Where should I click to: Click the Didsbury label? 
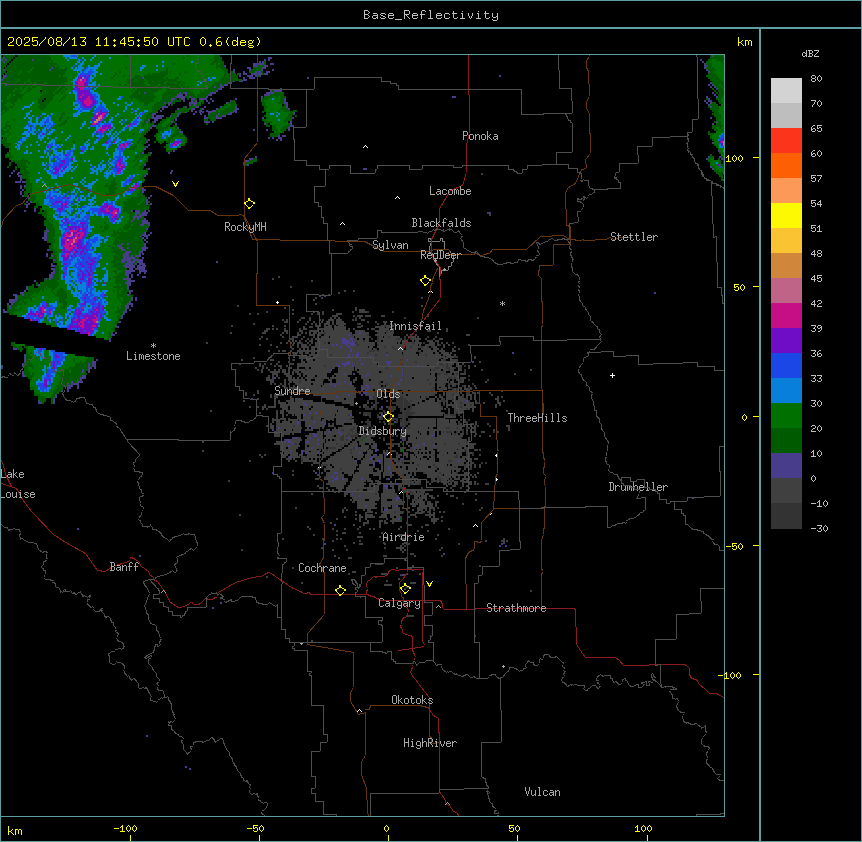click(383, 431)
